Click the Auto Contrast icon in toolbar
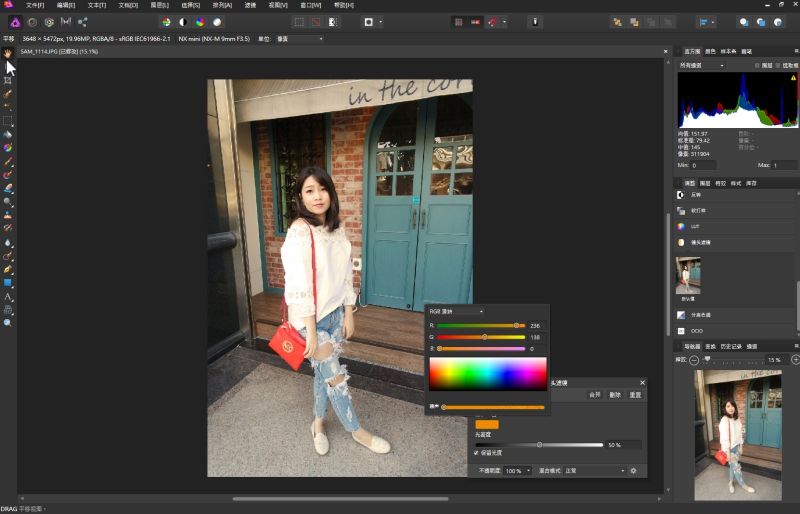 tap(183, 21)
